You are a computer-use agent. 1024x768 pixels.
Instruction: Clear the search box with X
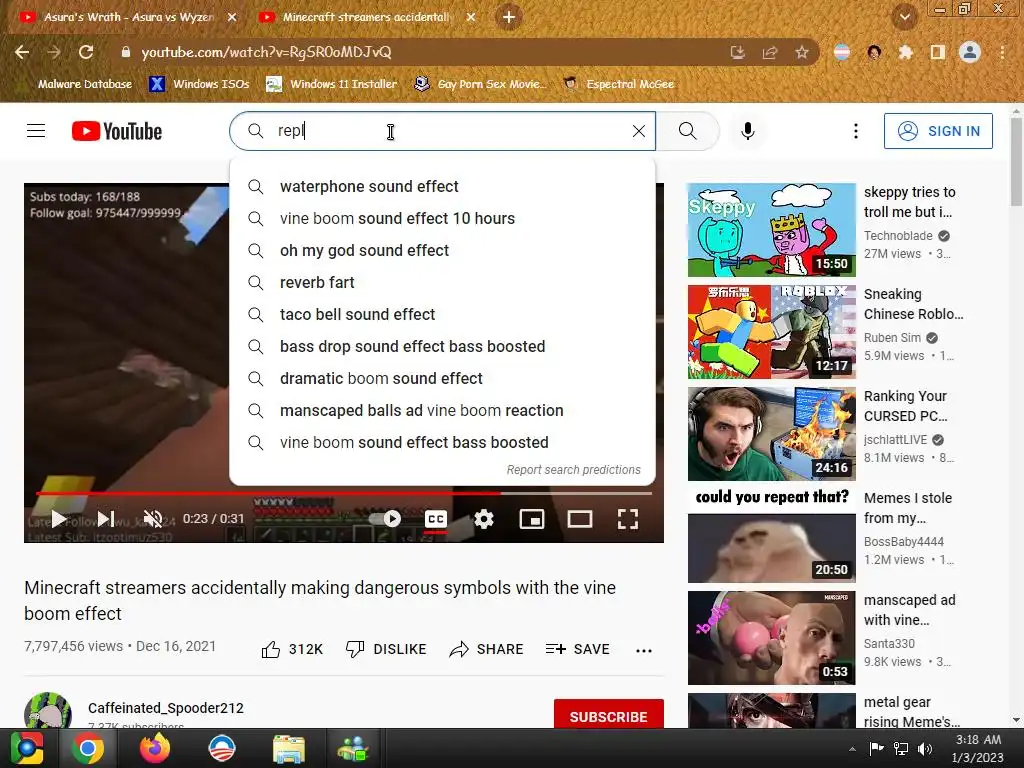click(639, 131)
